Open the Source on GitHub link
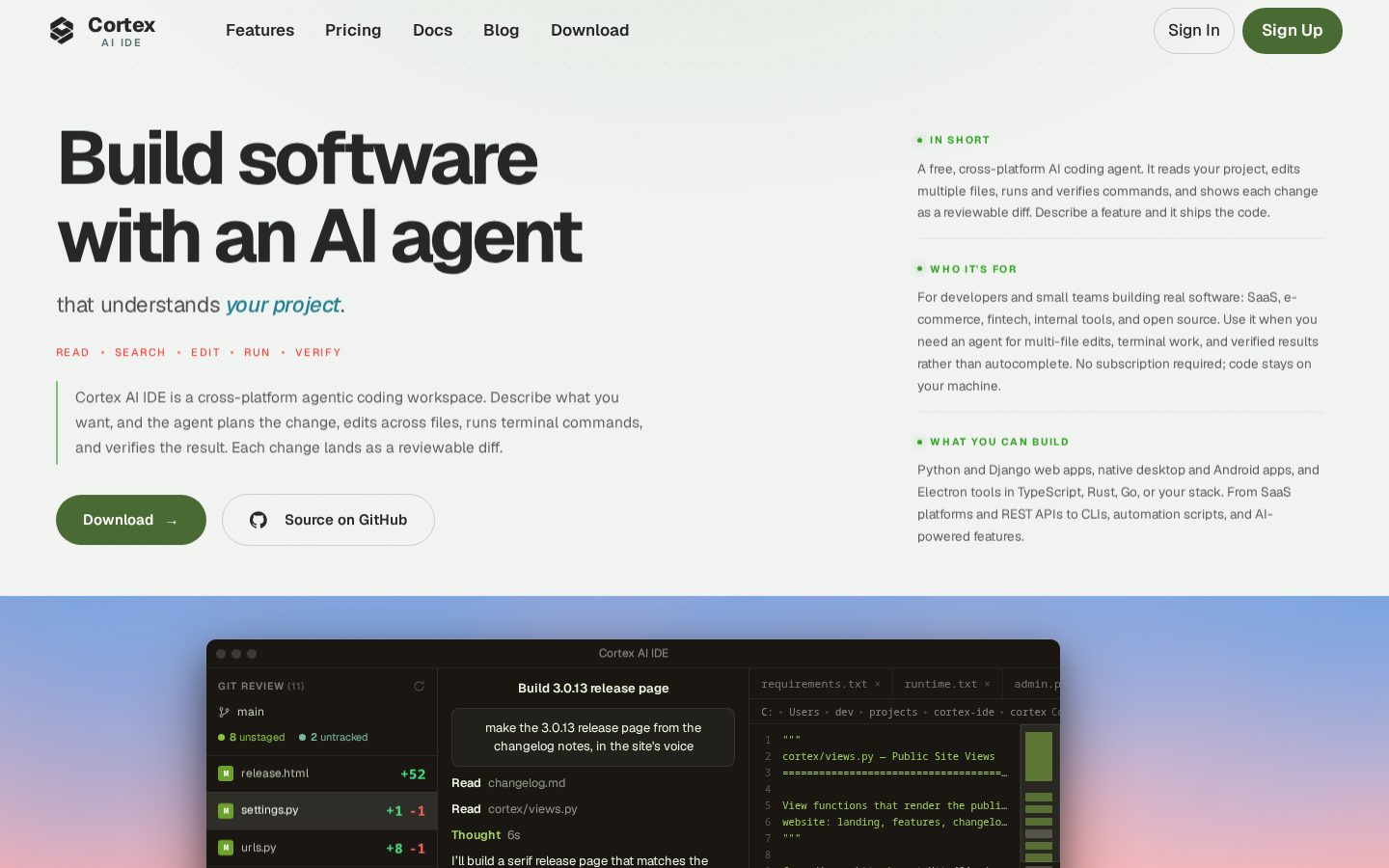The width and height of the screenshot is (1389, 868). [x=328, y=520]
